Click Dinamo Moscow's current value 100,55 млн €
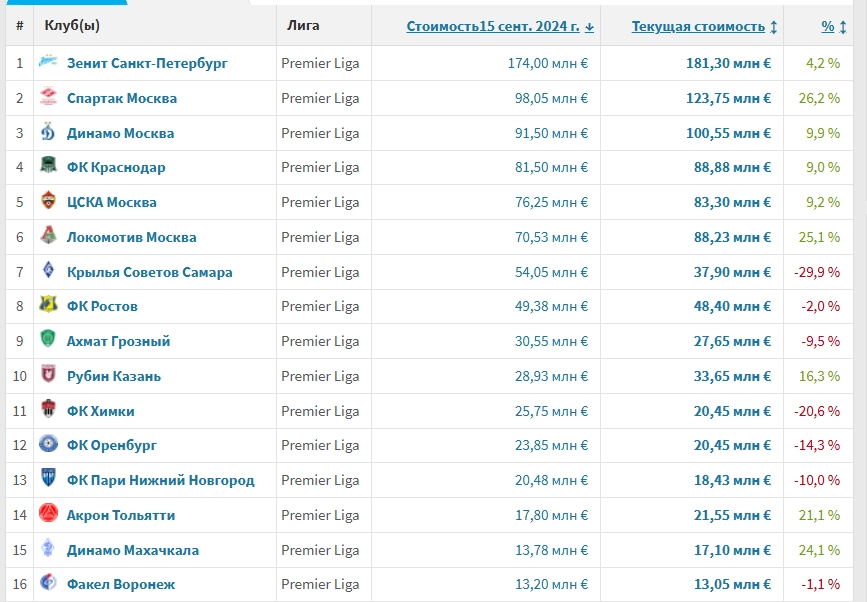Viewport: 867px width, 602px height. [728, 133]
